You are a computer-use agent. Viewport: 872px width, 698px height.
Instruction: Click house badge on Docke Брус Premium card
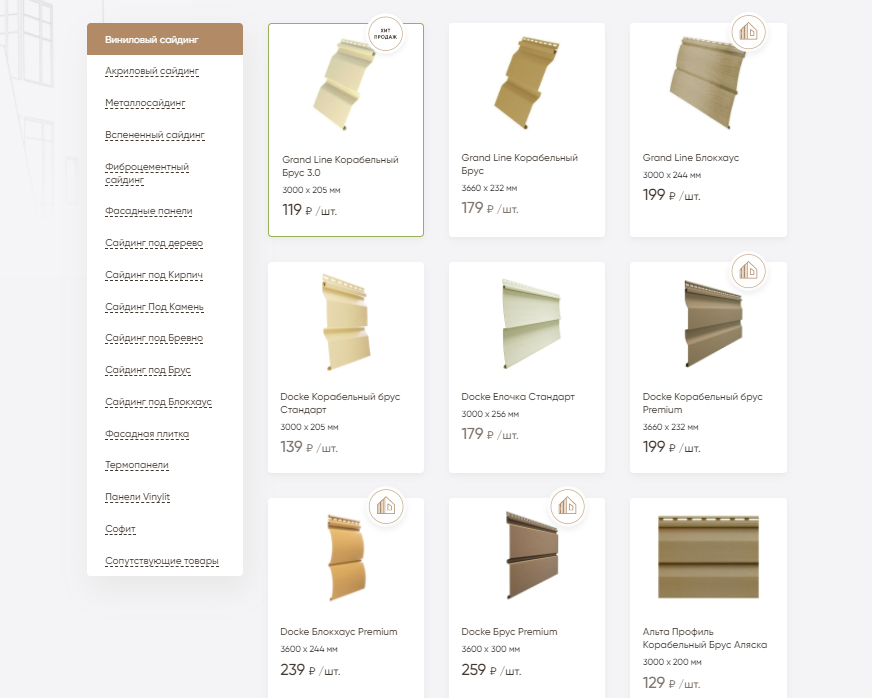point(567,506)
